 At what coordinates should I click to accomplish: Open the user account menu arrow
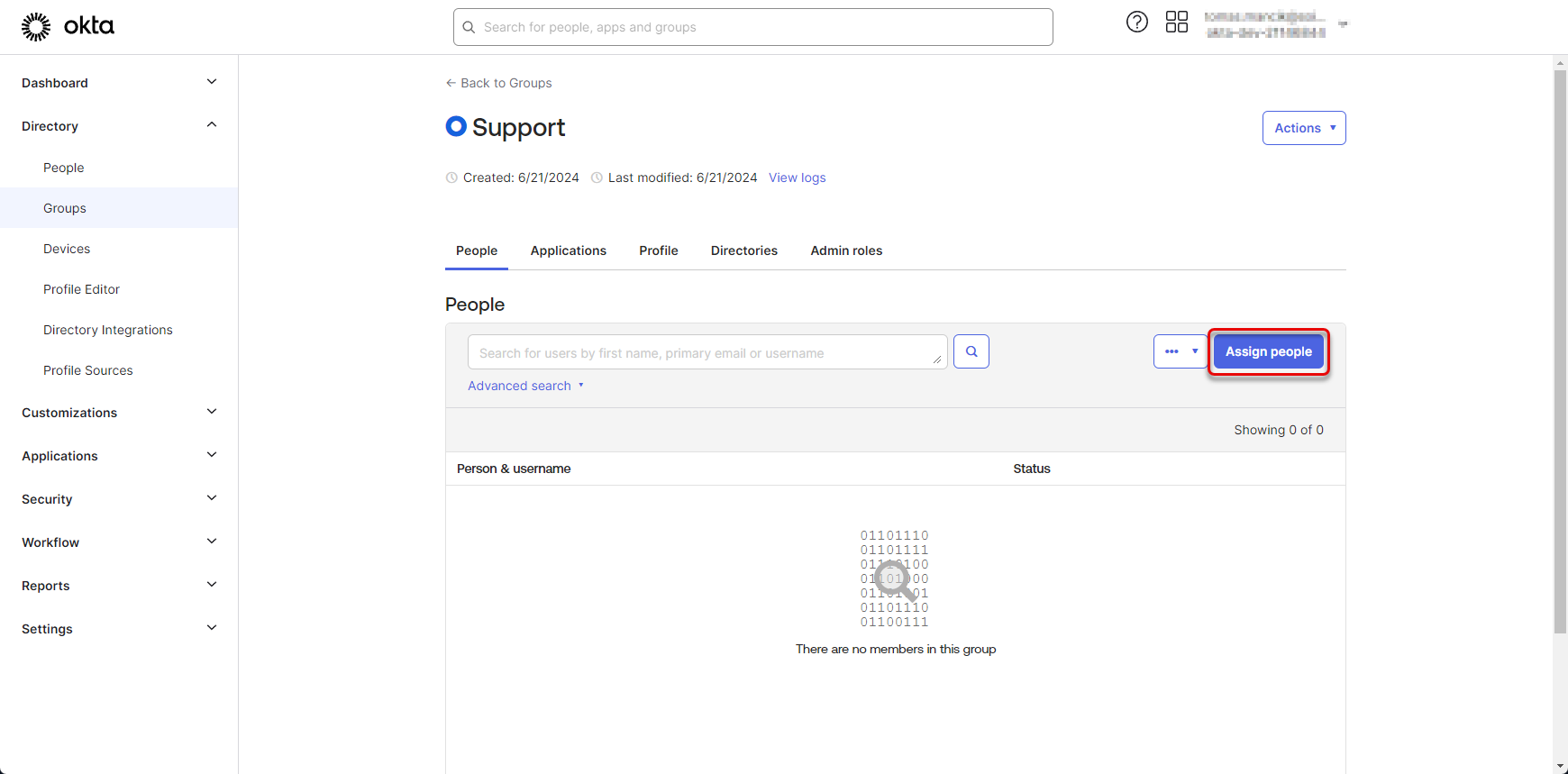click(x=1343, y=24)
